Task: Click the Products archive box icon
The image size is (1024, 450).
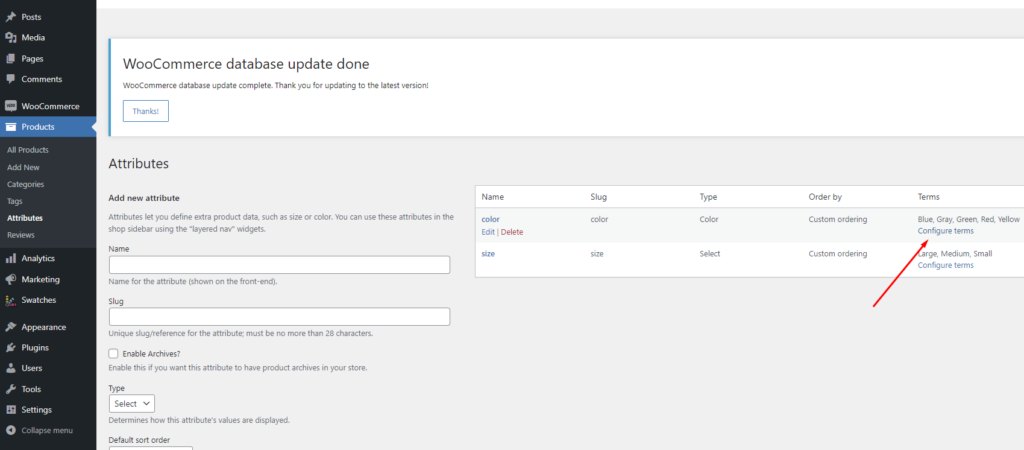Action: 10,127
